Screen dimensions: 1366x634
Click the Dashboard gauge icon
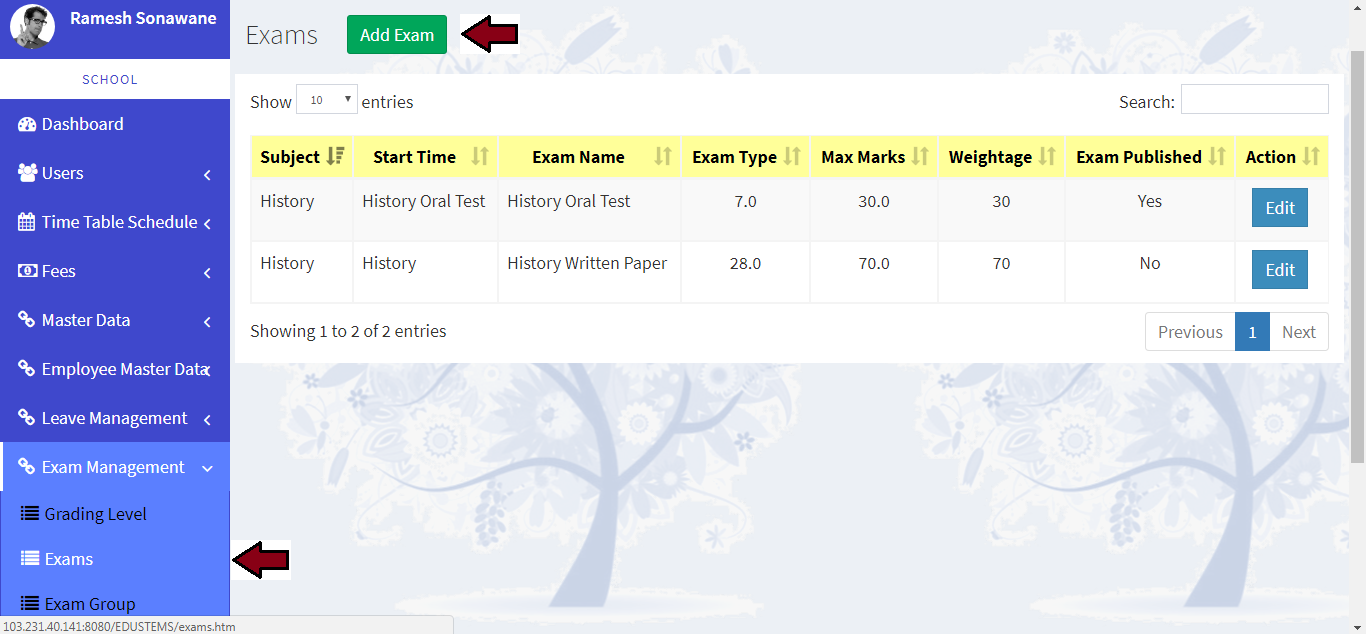point(27,124)
